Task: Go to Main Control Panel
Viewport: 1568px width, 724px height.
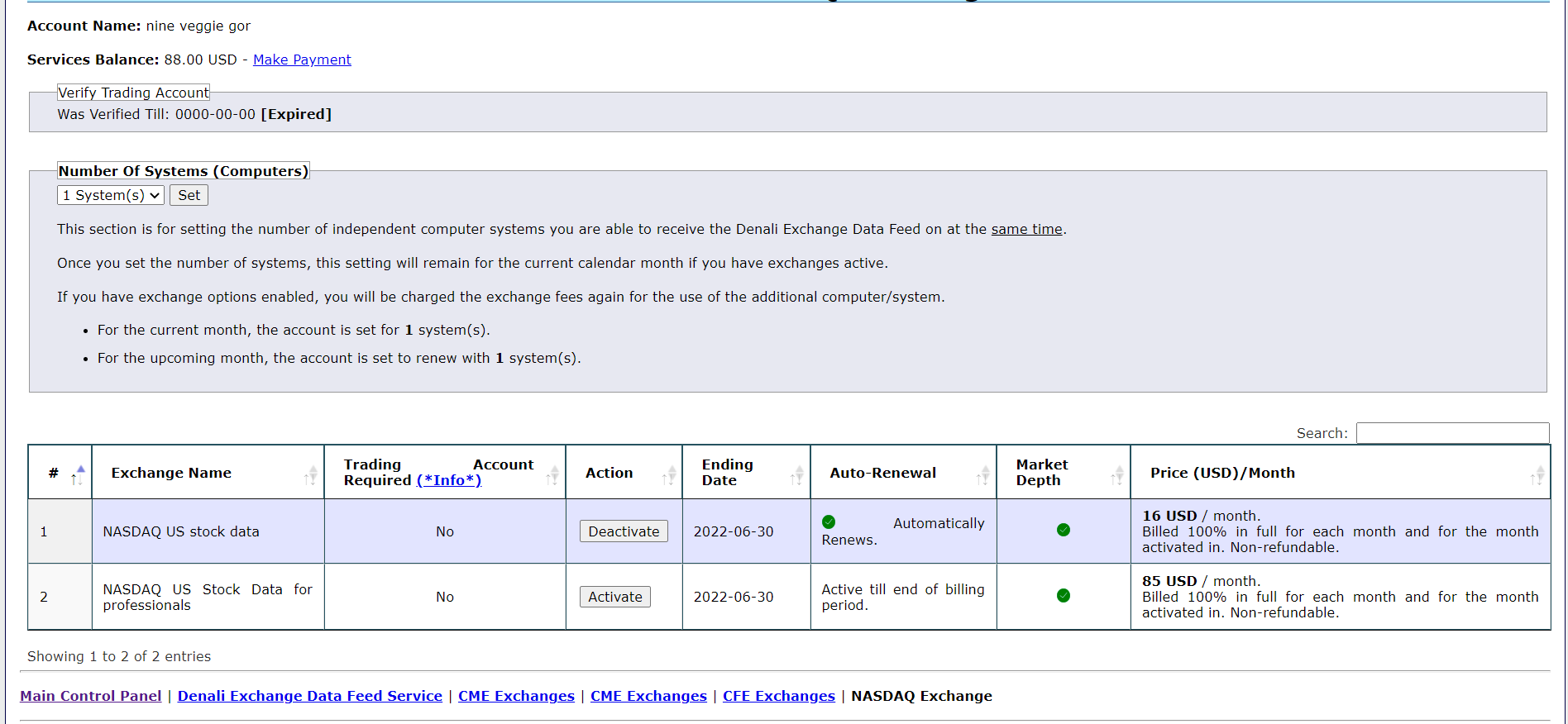Action: [91, 696]
